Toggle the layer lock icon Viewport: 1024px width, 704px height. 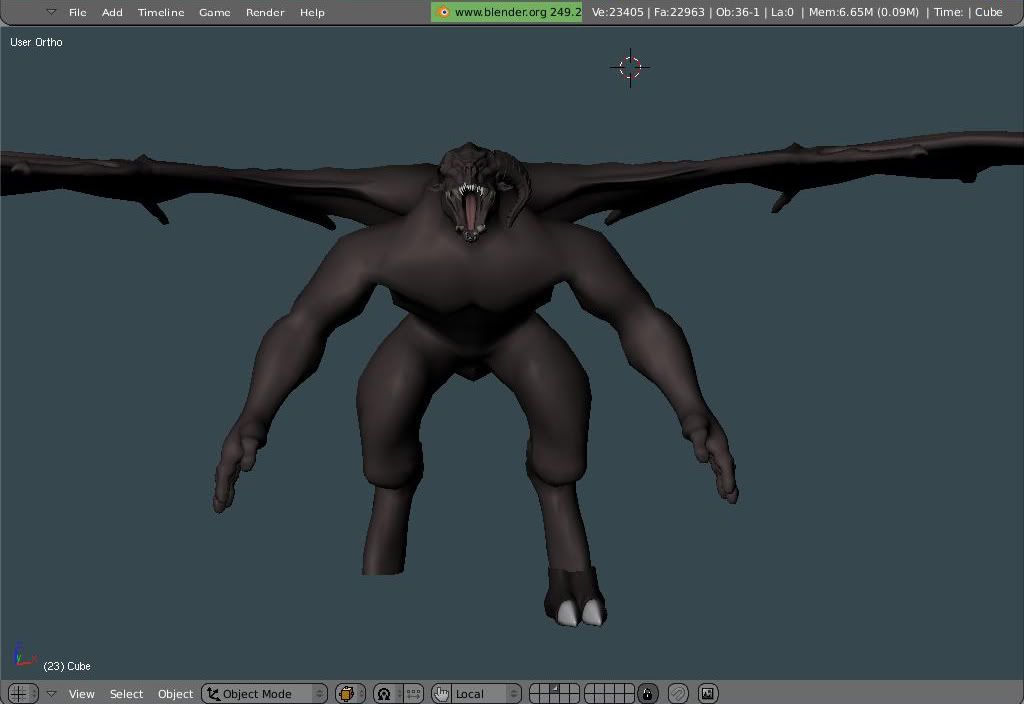coord(648,693)
